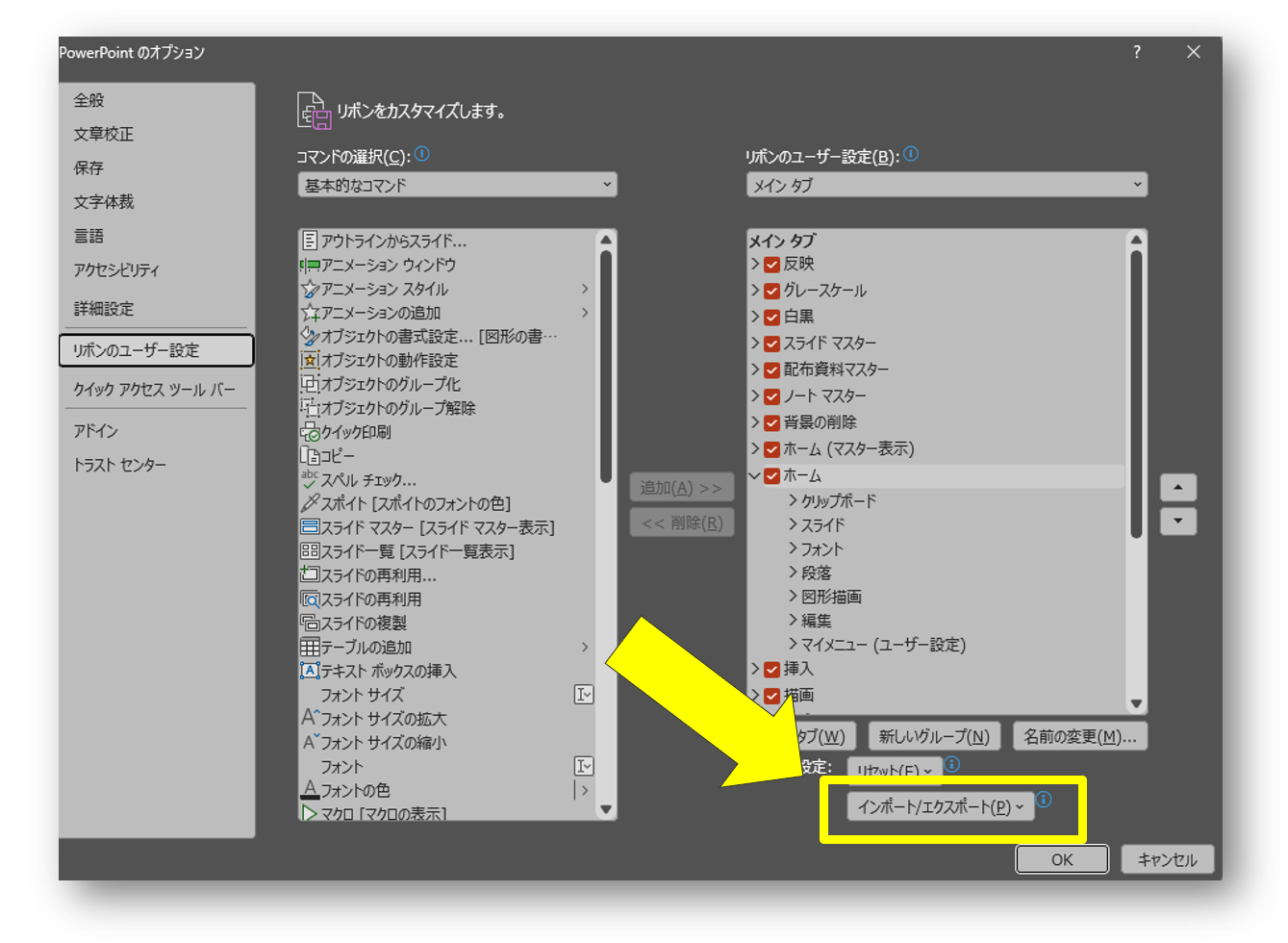Toggle the スライド マスター tab checkbox
The height and width of the screenshot is (943, 1288).
771,344
